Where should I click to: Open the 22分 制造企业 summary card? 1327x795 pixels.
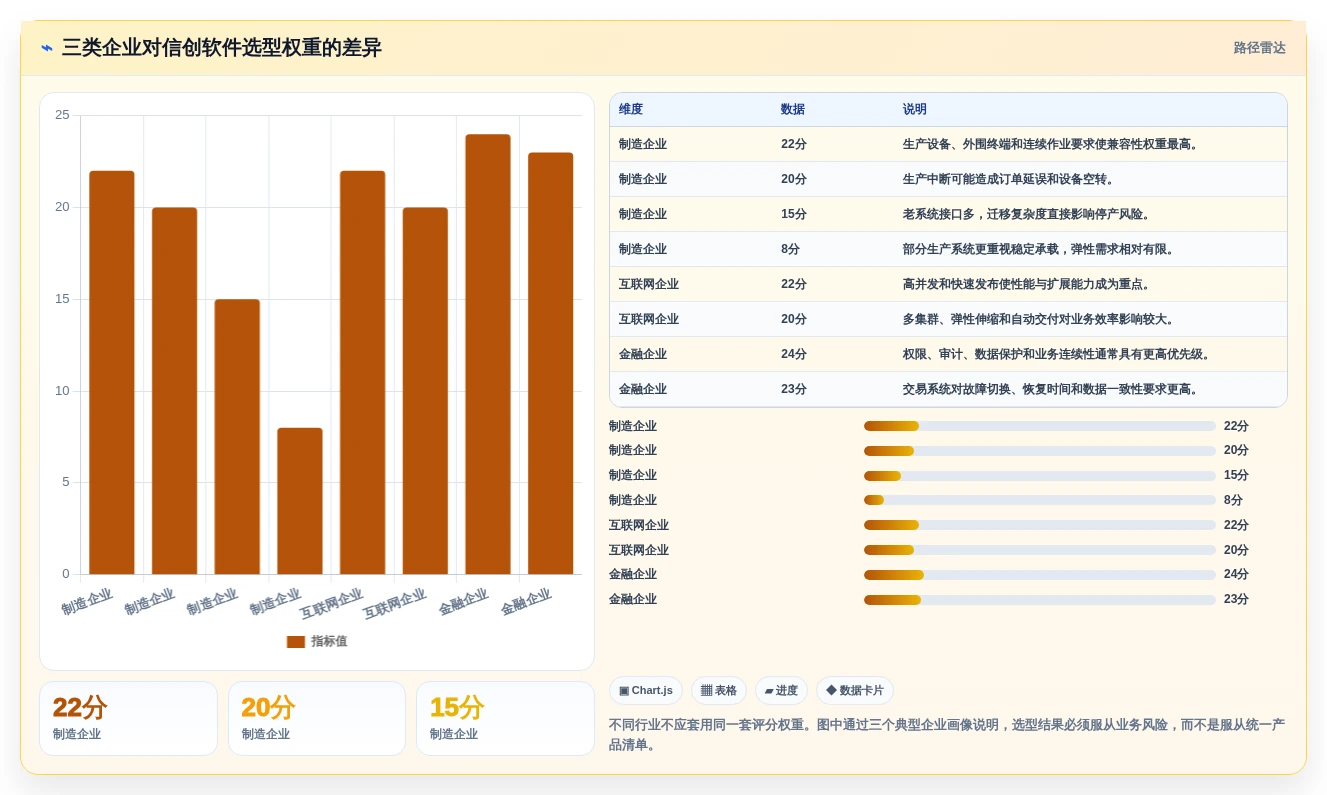click(128, 718)
